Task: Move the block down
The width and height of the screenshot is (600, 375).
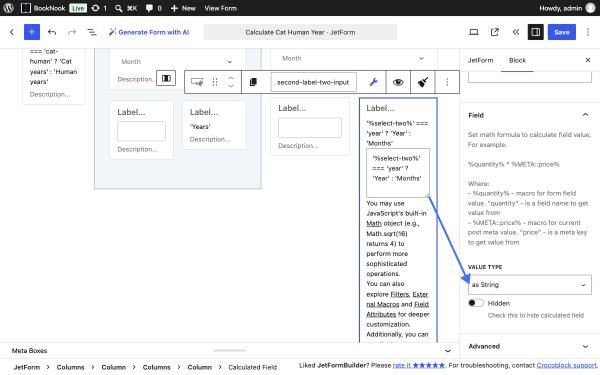Action: click(x=231, y=86)
